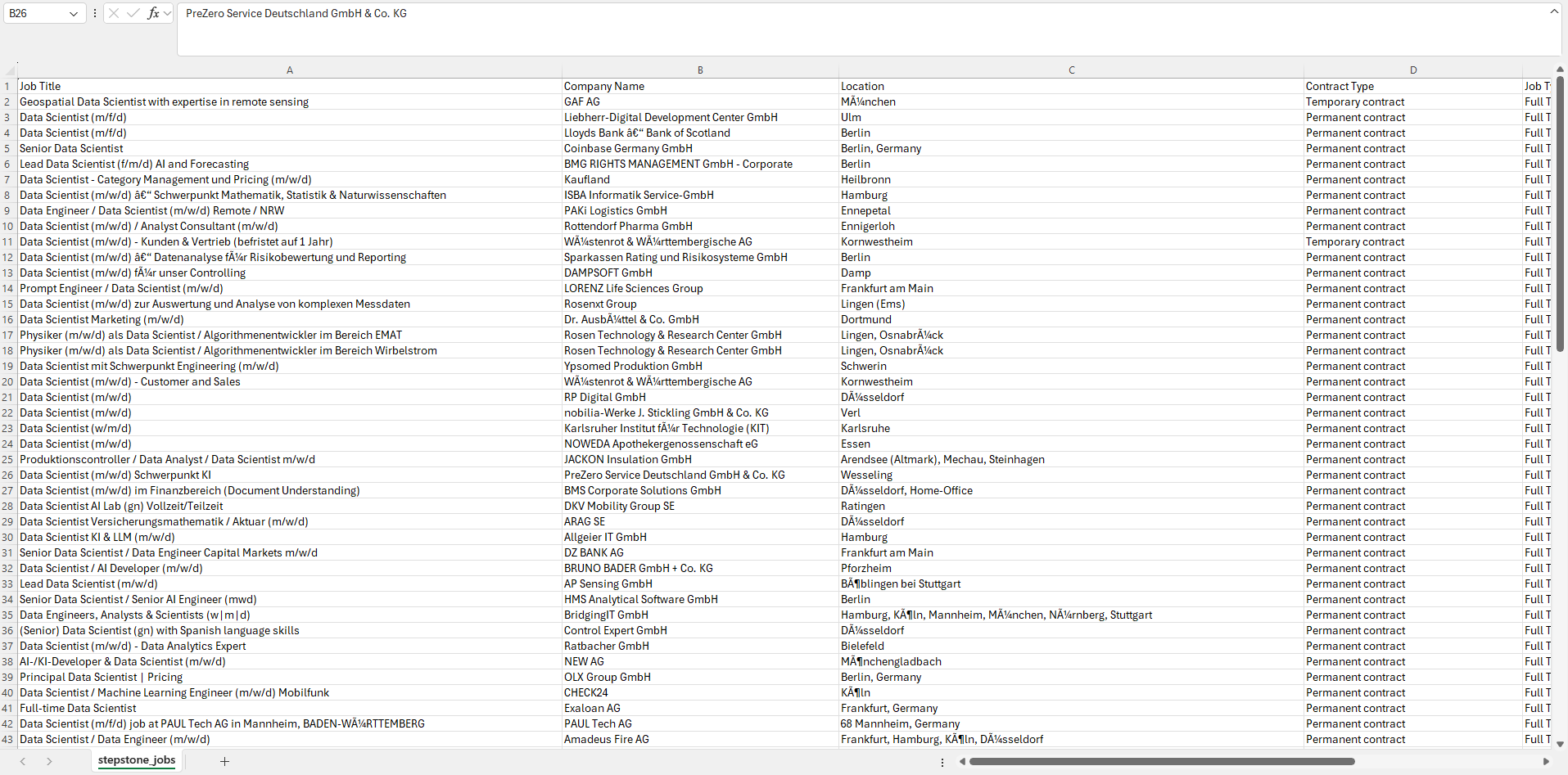Select Prompt Engineer / Data Scientist cell
The image size is (1568, 775).
tap(290, 288)
